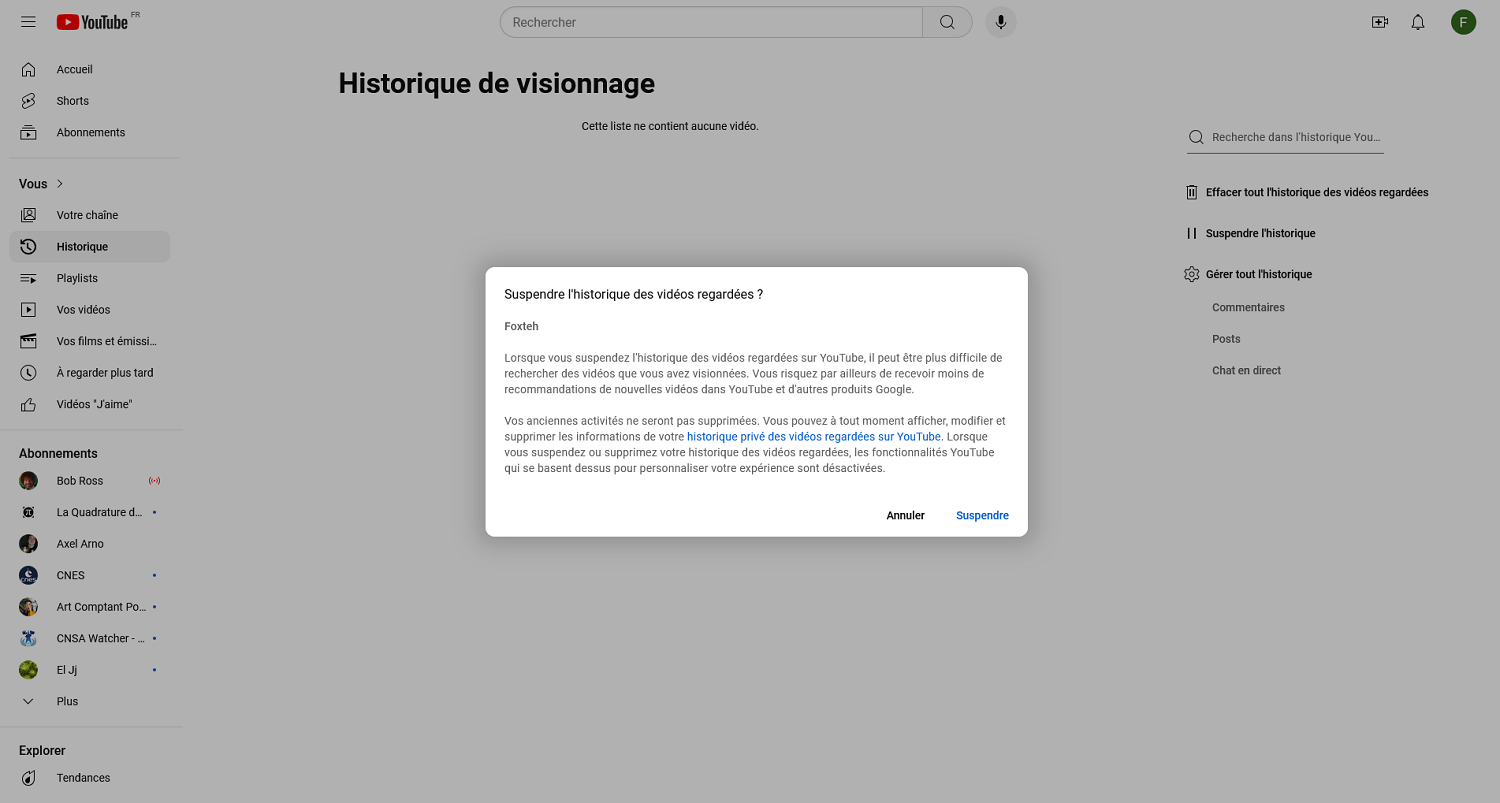The height and width of the screenshot is (803, 1500).
Task: Open the create video icon
Action: click(1379, 22)
